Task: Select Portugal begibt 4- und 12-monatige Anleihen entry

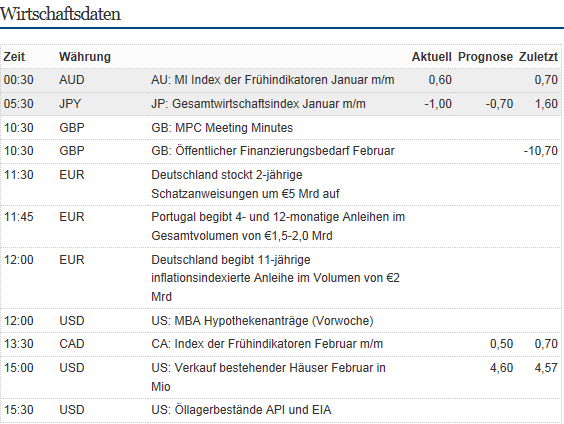Action: pos(278,227)
